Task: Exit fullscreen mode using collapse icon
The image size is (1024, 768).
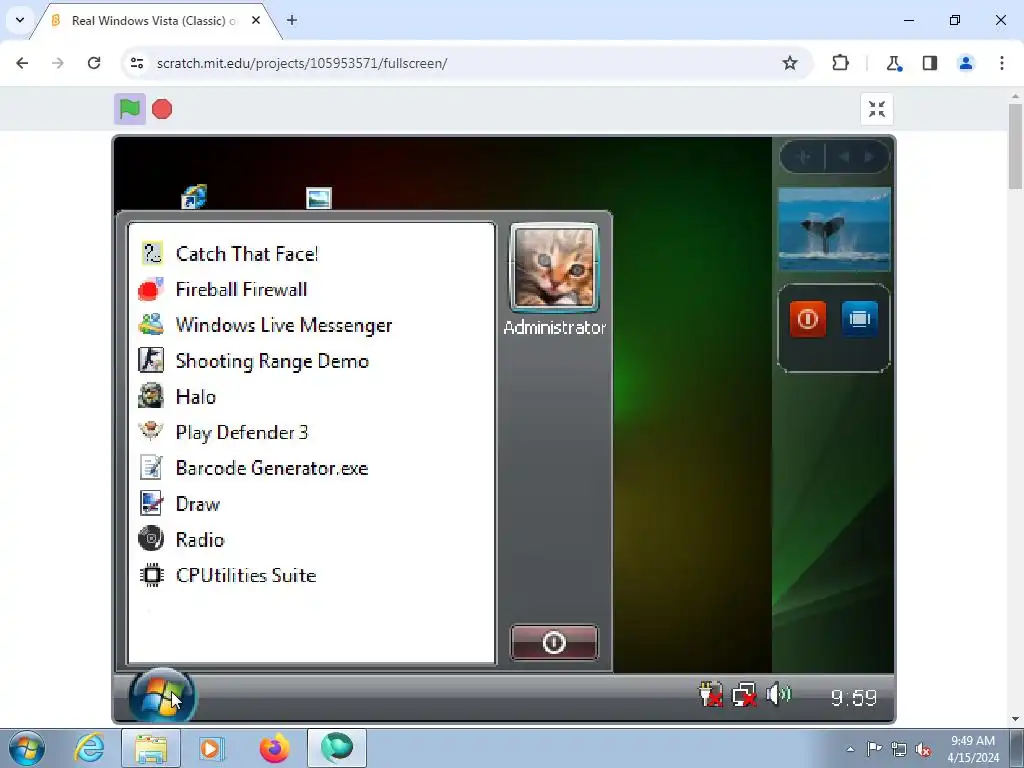Action: tap(876, 109)
